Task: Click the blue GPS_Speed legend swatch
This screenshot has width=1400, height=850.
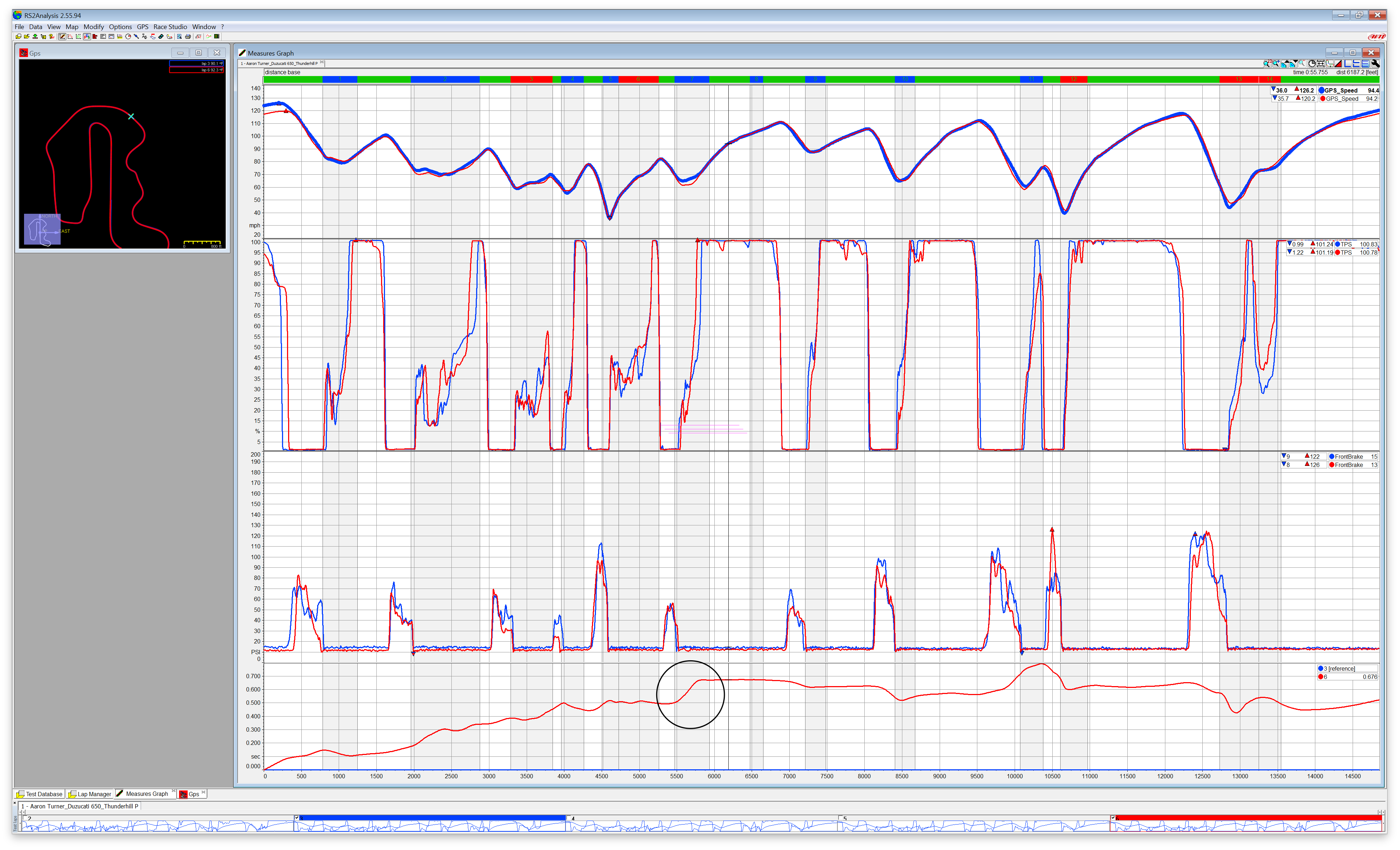Action: click(1322, 90)
